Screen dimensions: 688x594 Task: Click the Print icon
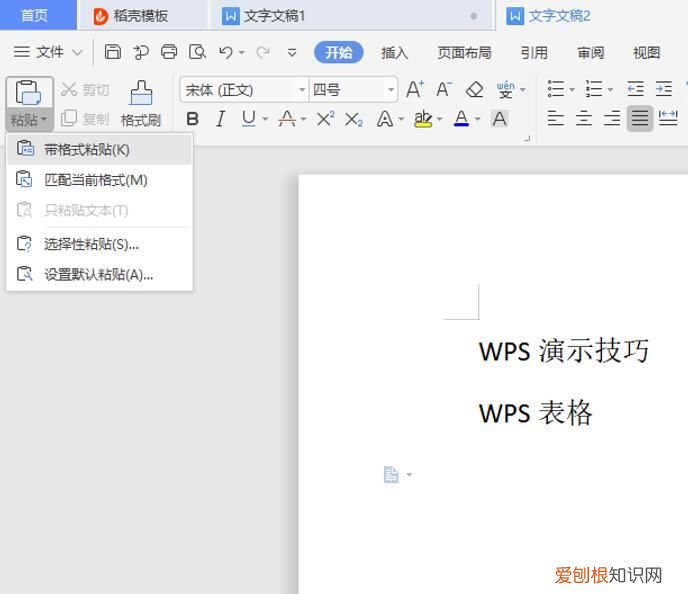pyautogui.click(x=169, y=52)
